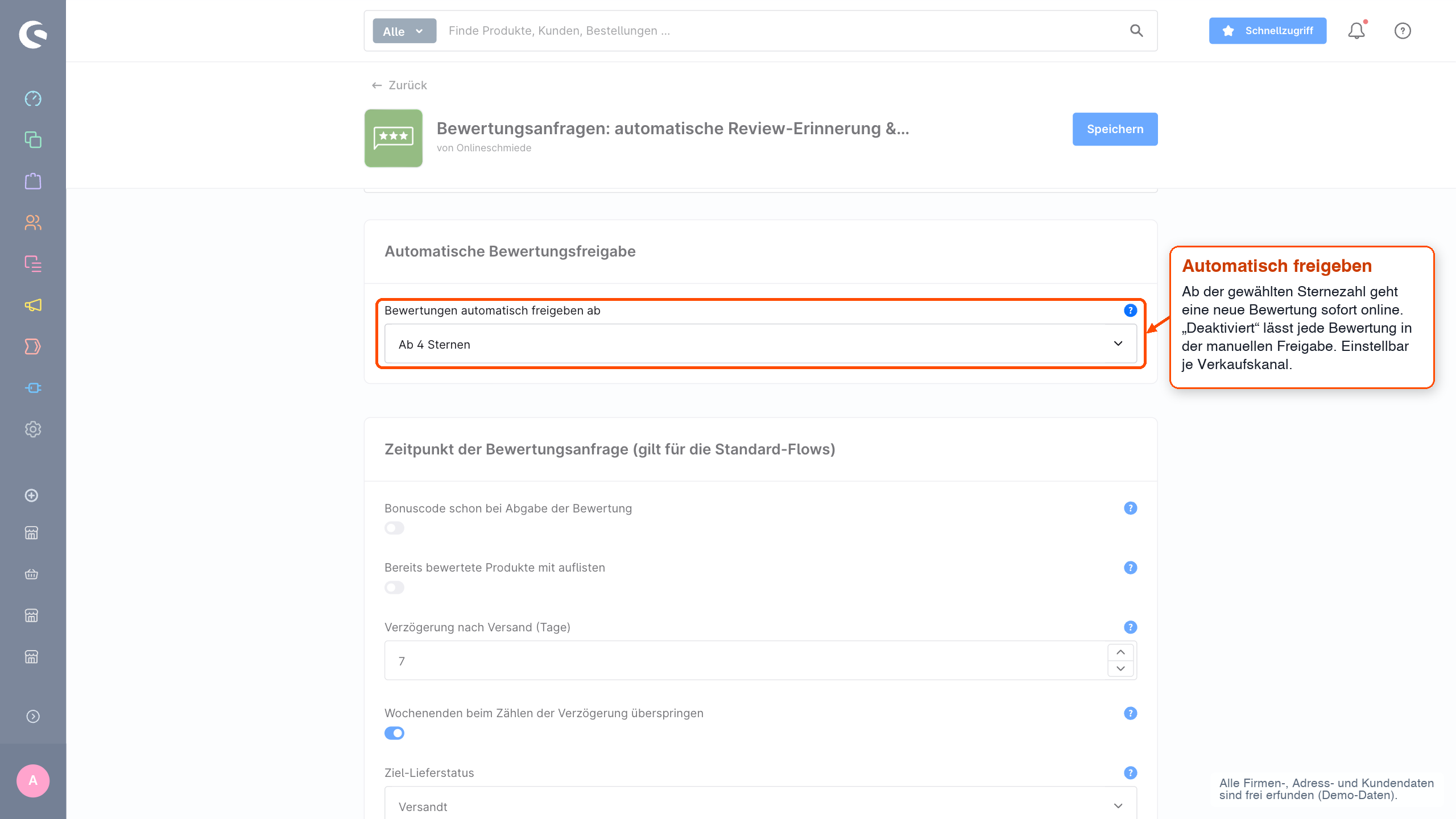Click the Speichern button
This screenshot has width=1456, height=819.
pyautogui.click(x=1115, y=129)
